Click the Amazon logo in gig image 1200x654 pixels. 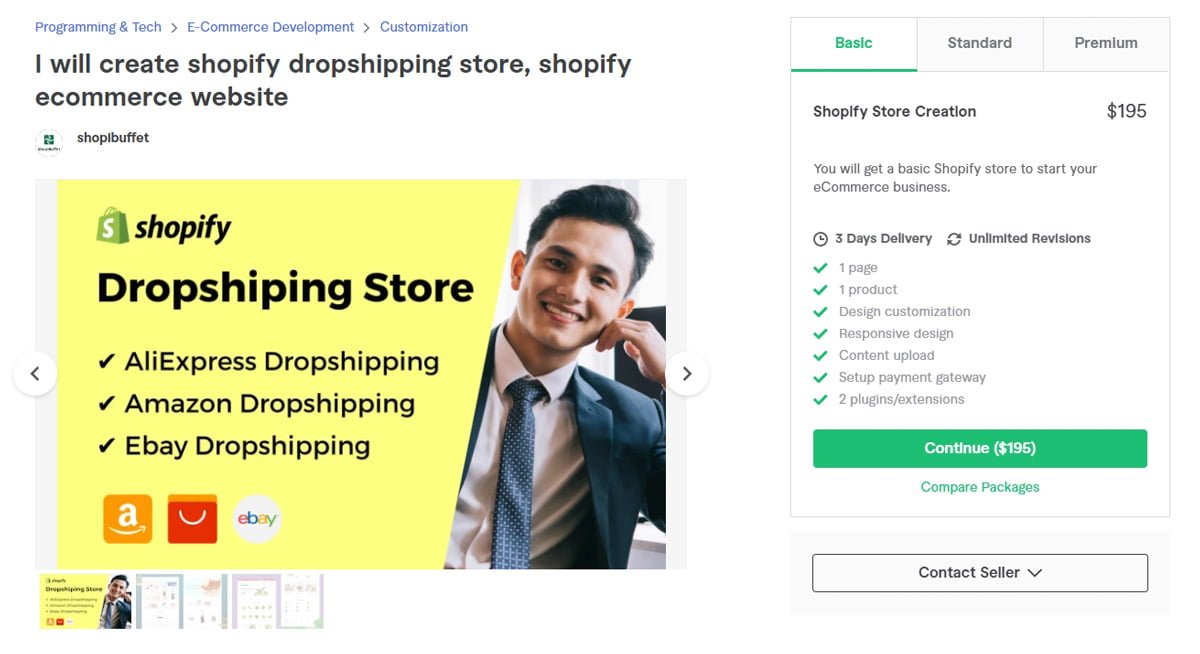pos(128,518)
